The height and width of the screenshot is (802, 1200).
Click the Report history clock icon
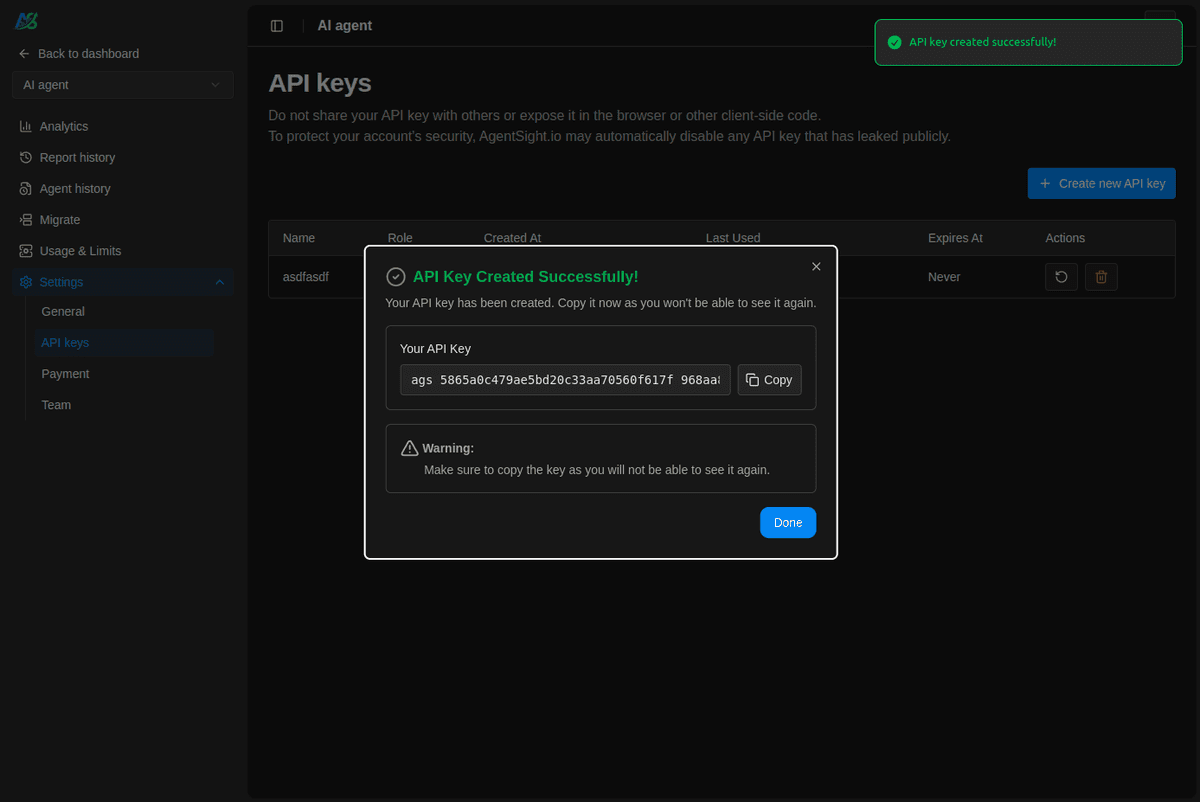click(x=25, y=157)
